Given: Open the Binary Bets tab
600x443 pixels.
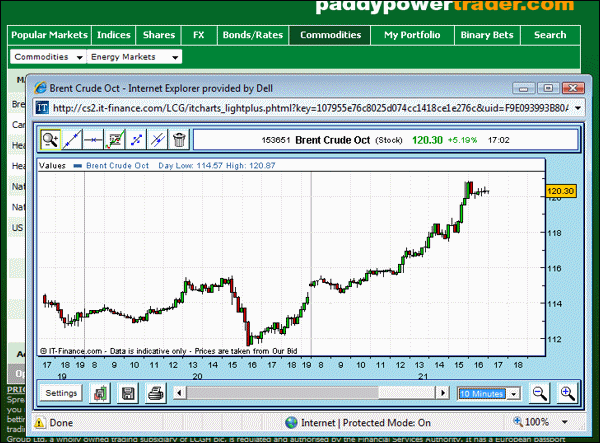Looking at the screenshot, I should (x=487, y=35).
